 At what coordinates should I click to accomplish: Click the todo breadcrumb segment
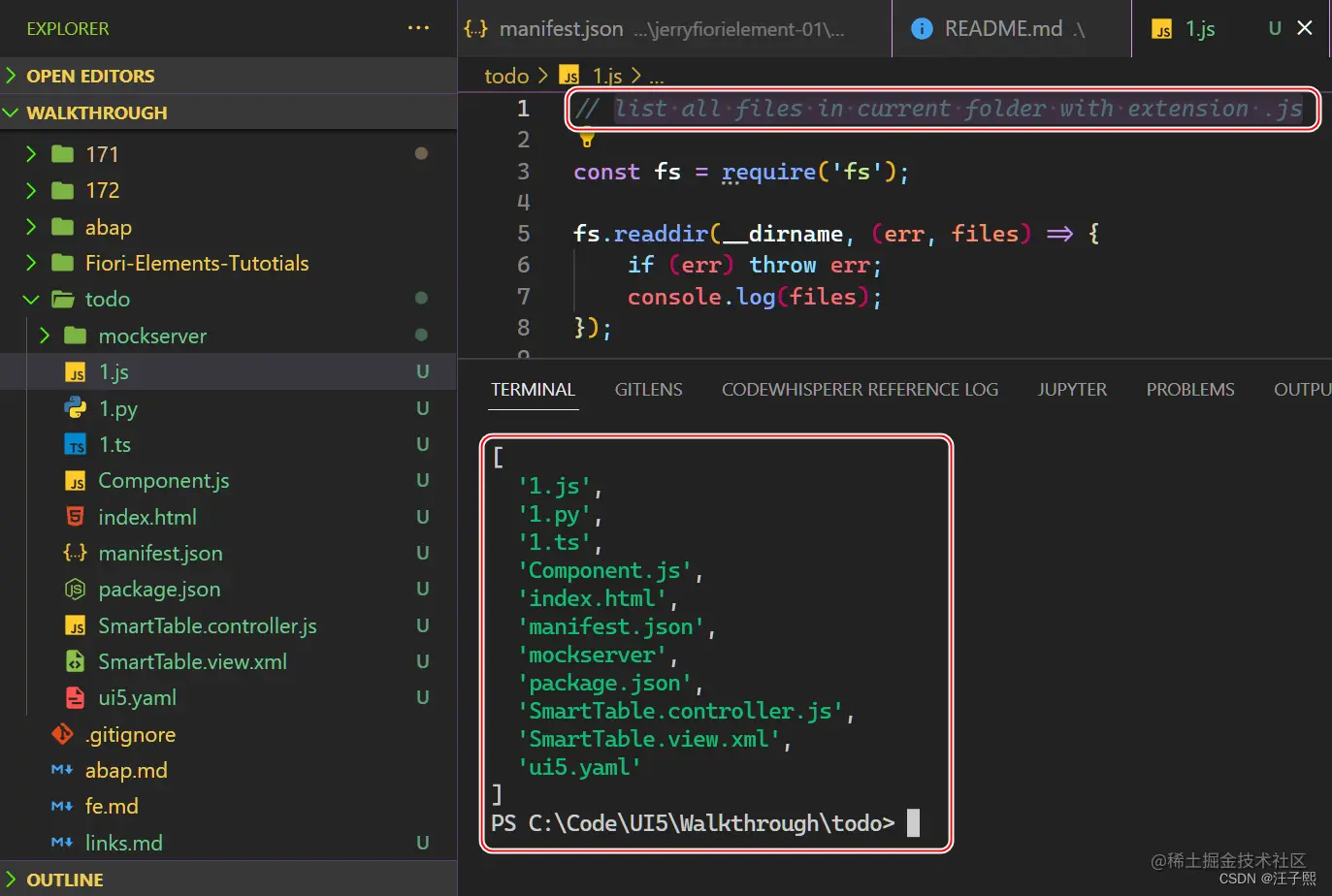click(506, 76)
